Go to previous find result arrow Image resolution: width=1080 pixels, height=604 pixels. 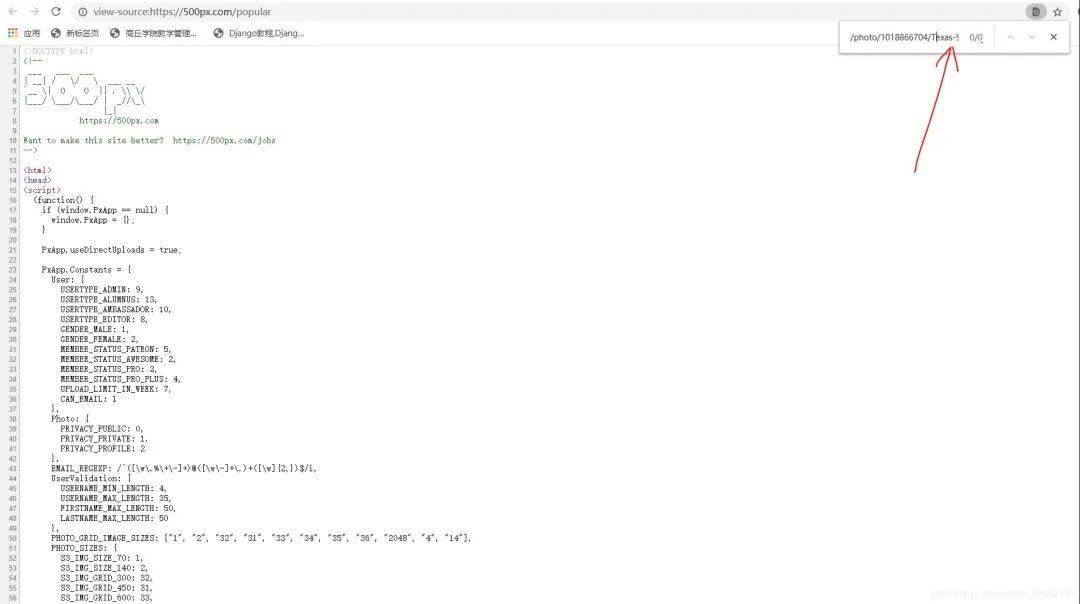[1010, 37]
